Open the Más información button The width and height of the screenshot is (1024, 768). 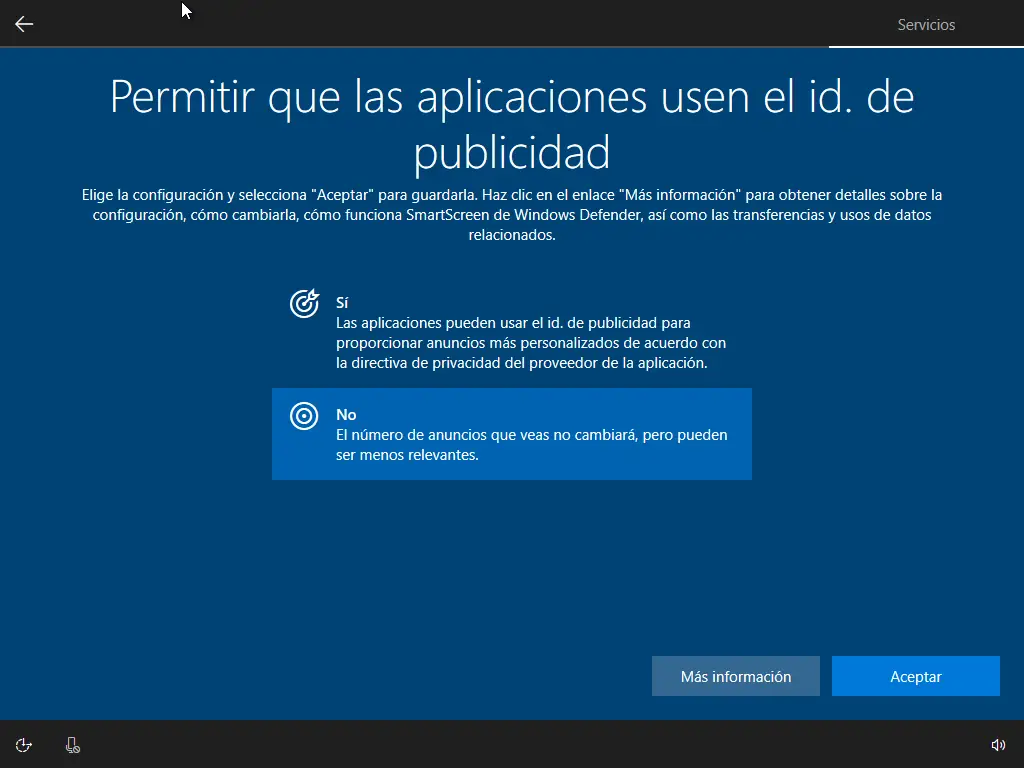pyautogui.click(x=735, y=677)
